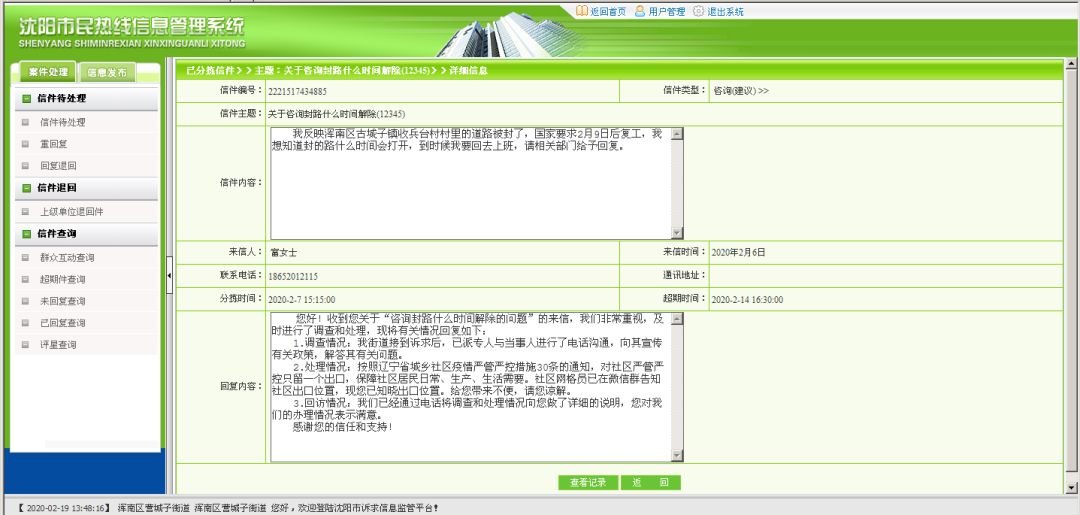Switch to the 信息发布 tab
The height and width of the screenshot is (515, 1080).
pos(107,72)
